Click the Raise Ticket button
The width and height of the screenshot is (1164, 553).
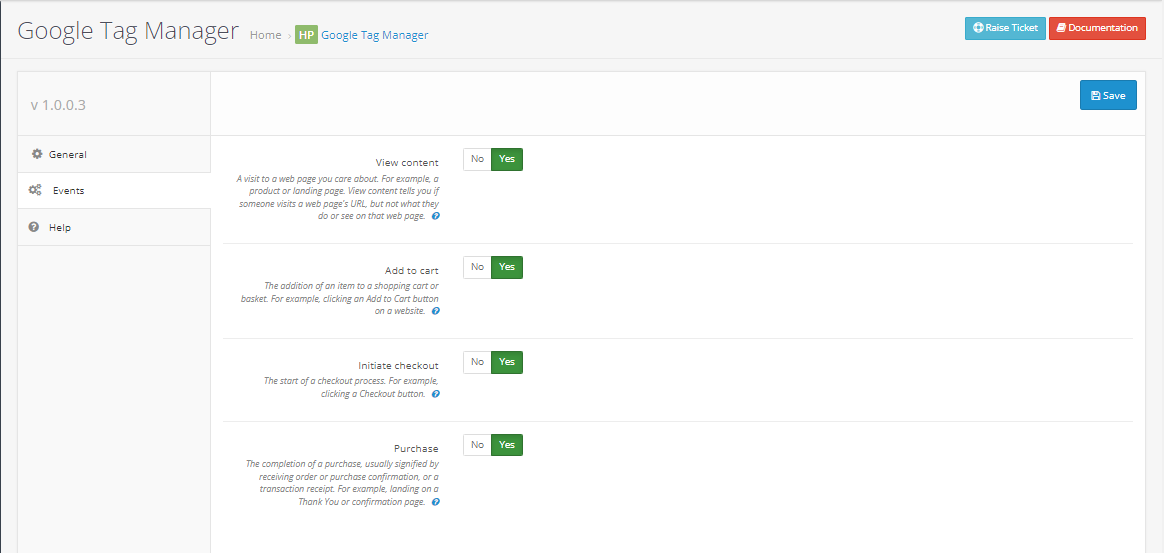(x=1005, y=28)
